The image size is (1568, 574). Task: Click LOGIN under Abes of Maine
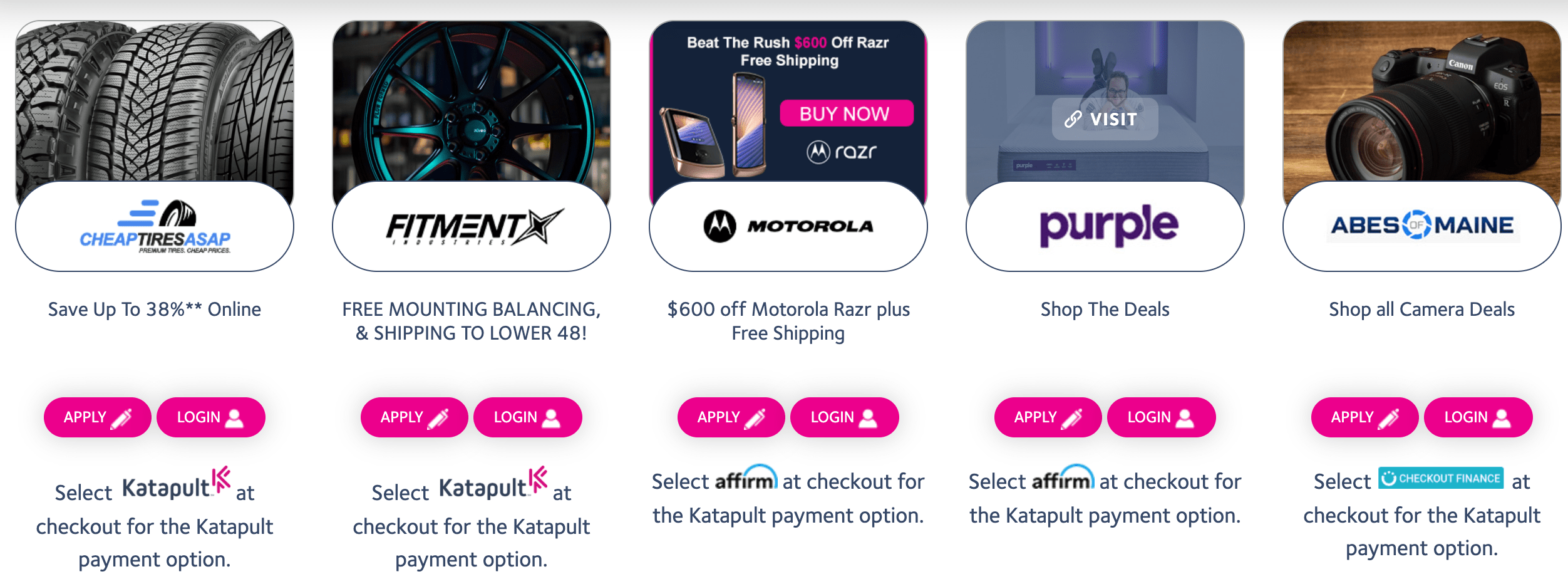click(x=1479, y=417)
